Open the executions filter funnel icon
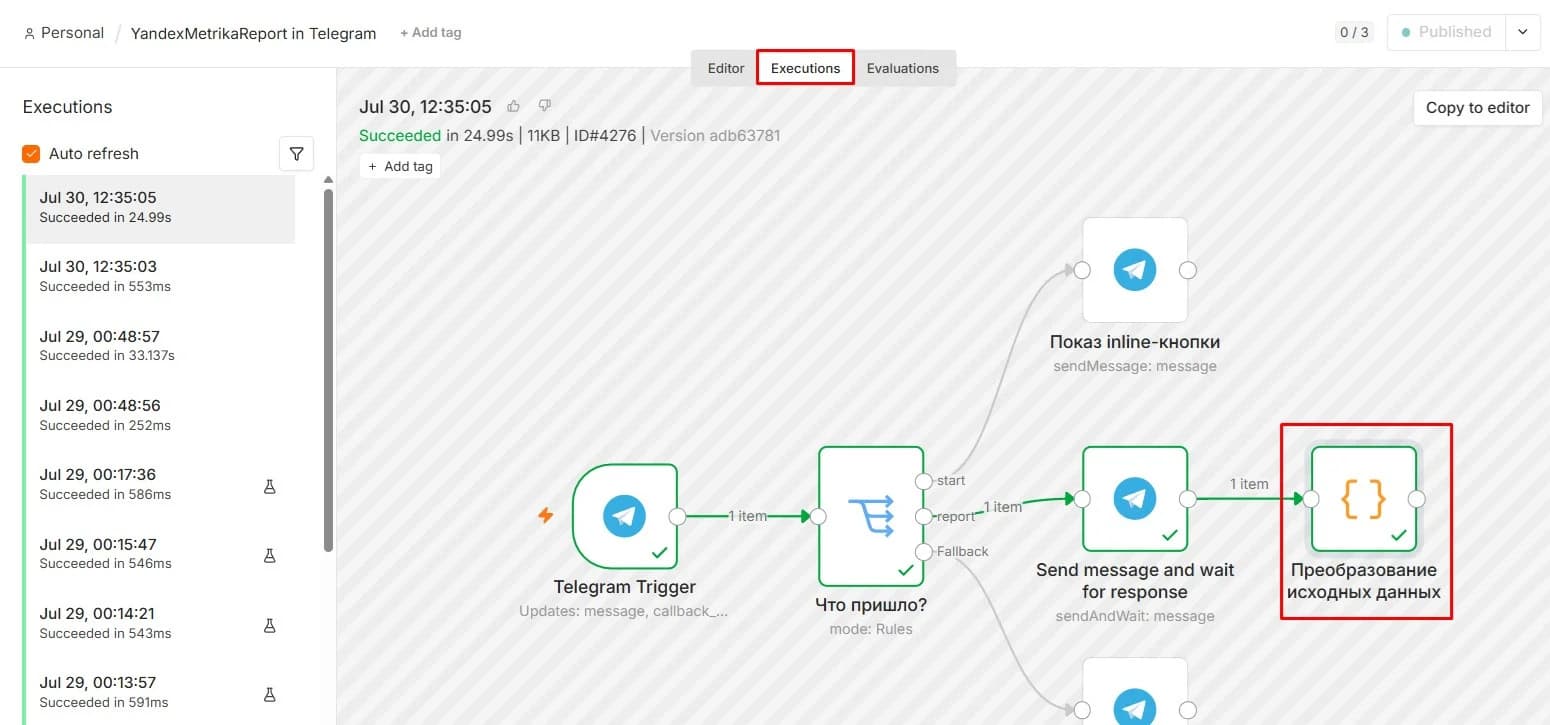This screenshot has width=1550, height=725. tap(296, 154)
